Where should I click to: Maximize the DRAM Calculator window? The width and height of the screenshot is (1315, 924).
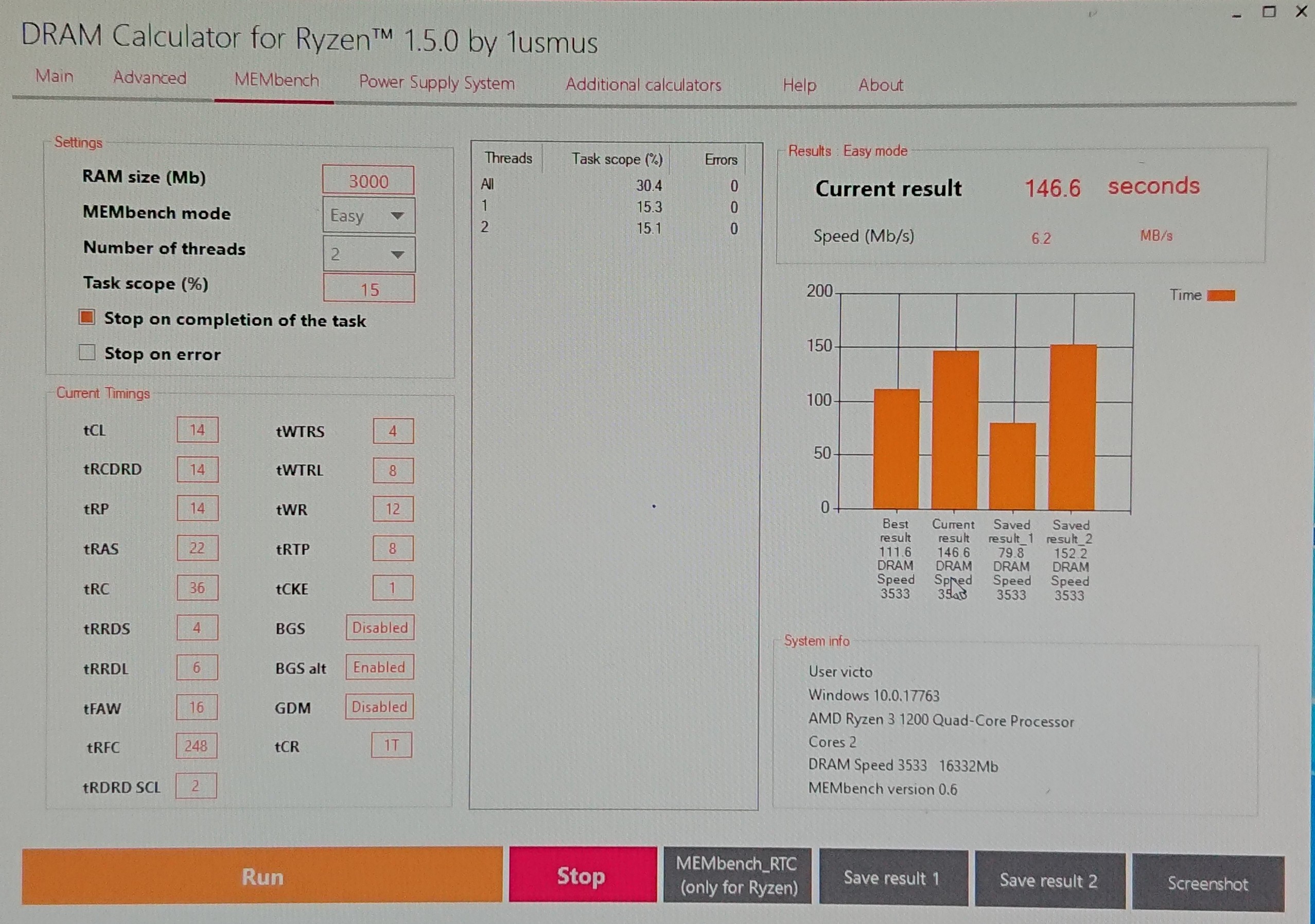pyautogui.click(x=1269, y=12)
